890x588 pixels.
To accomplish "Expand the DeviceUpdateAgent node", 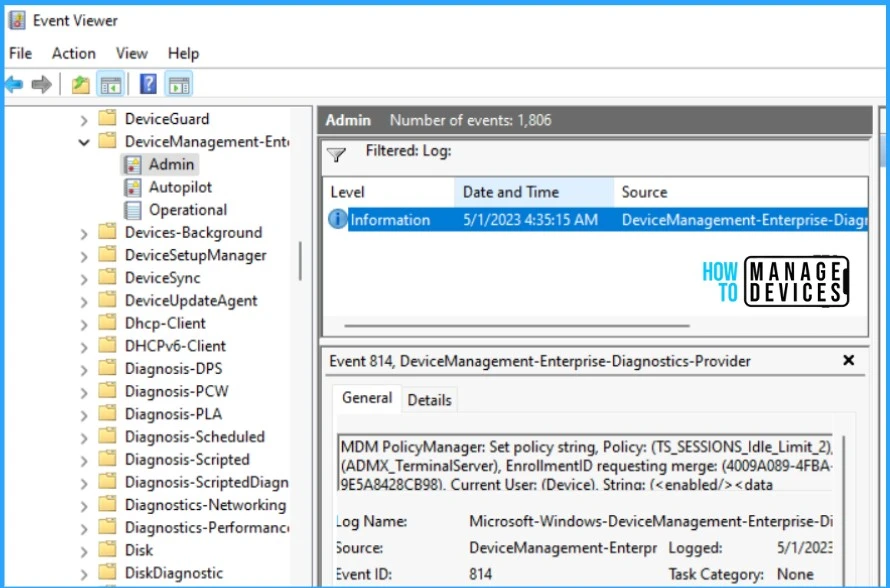I will pos(84,302).
